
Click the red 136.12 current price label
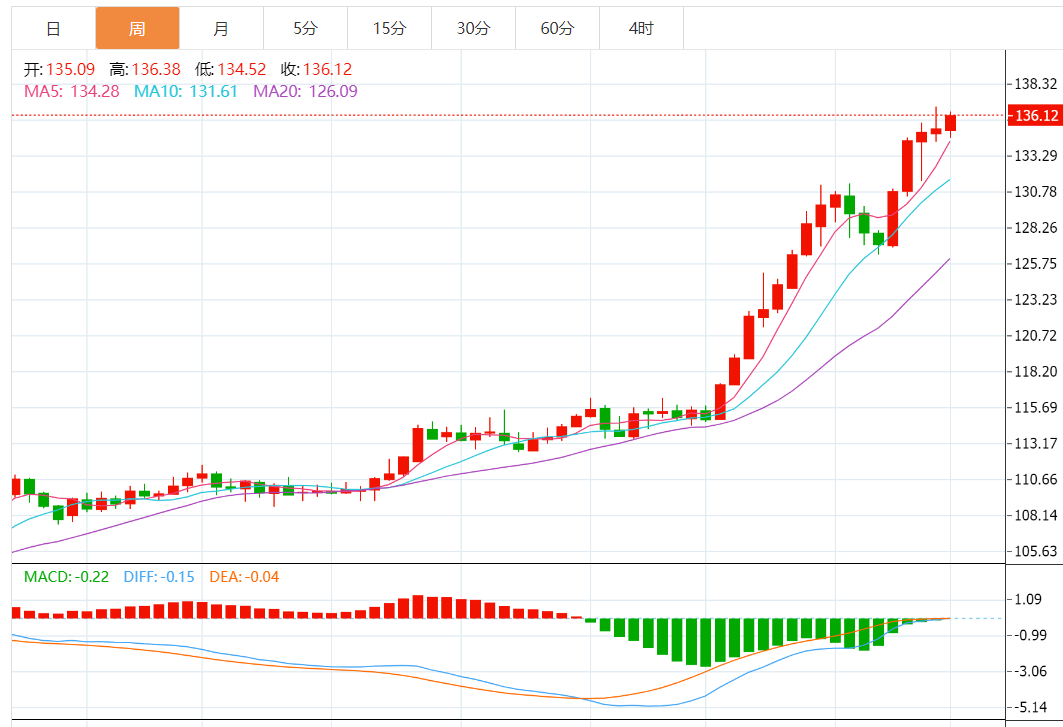click(x=1035, y=115)
